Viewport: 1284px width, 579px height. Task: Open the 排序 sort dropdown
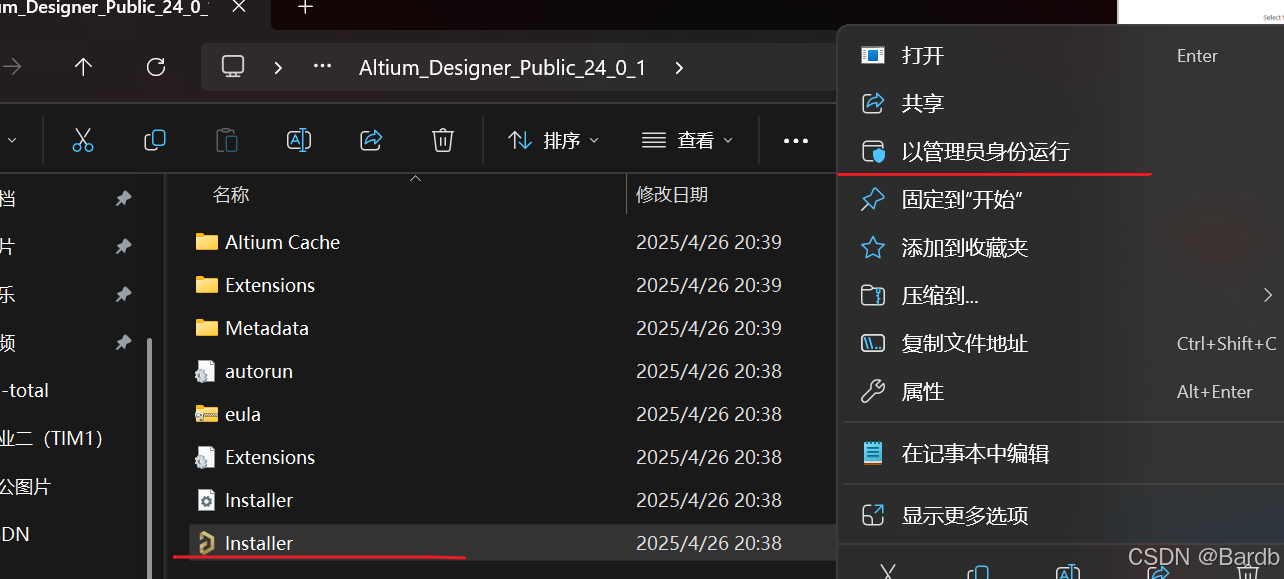[553, 141]
